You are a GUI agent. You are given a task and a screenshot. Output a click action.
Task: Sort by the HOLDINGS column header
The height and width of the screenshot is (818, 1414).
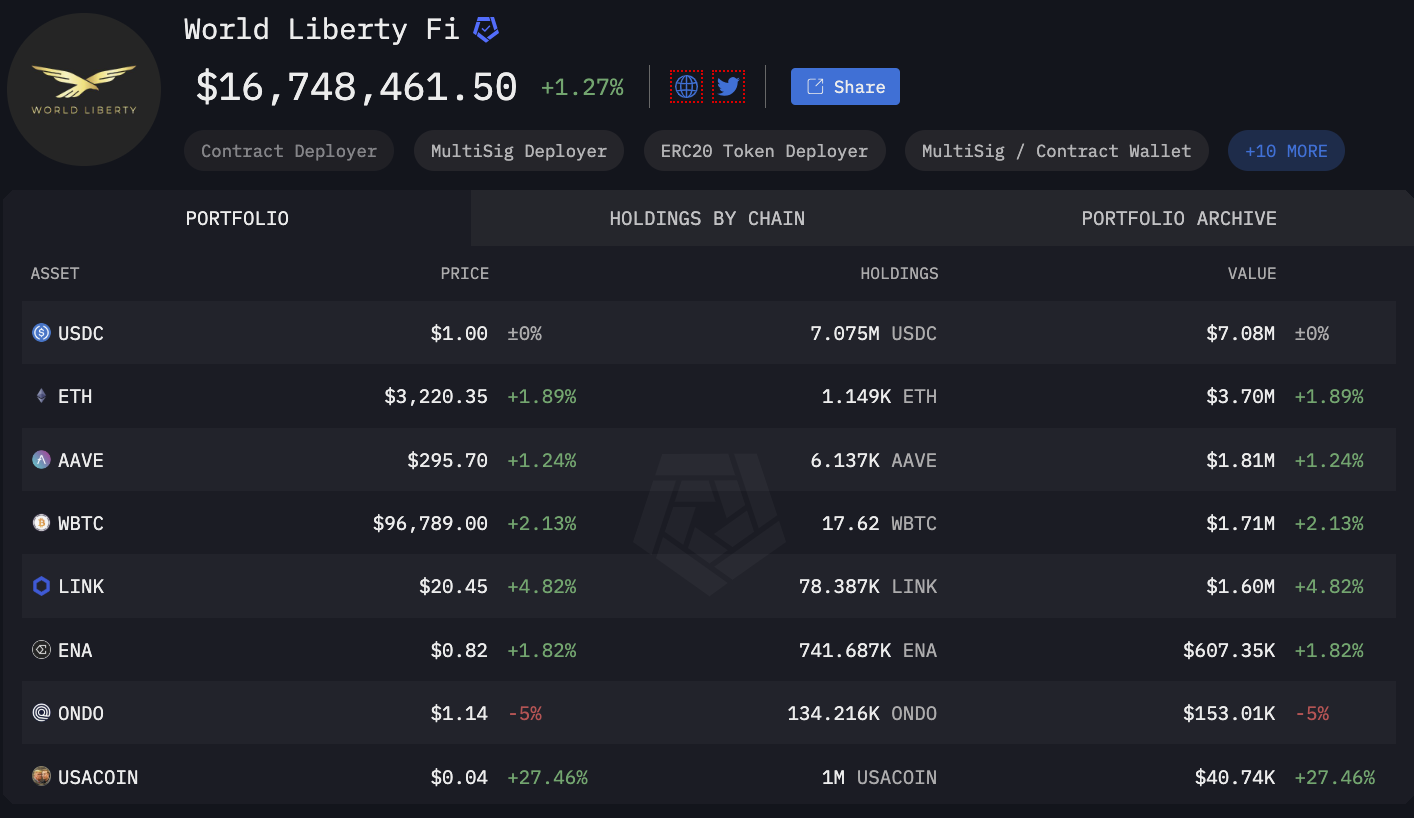coord(899,273)
